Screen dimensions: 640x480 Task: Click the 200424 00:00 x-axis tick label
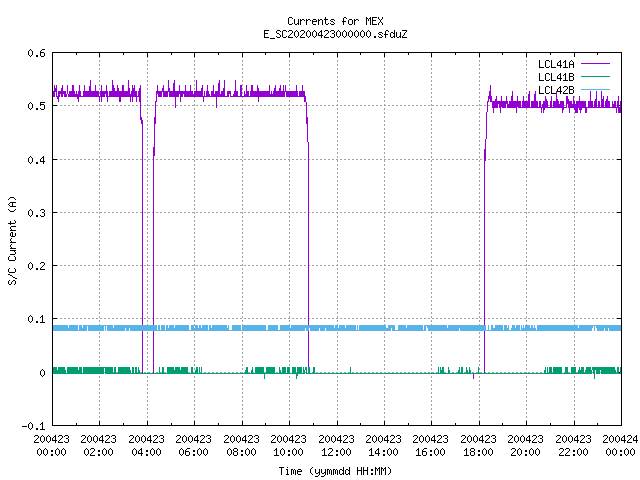point(620,446)
